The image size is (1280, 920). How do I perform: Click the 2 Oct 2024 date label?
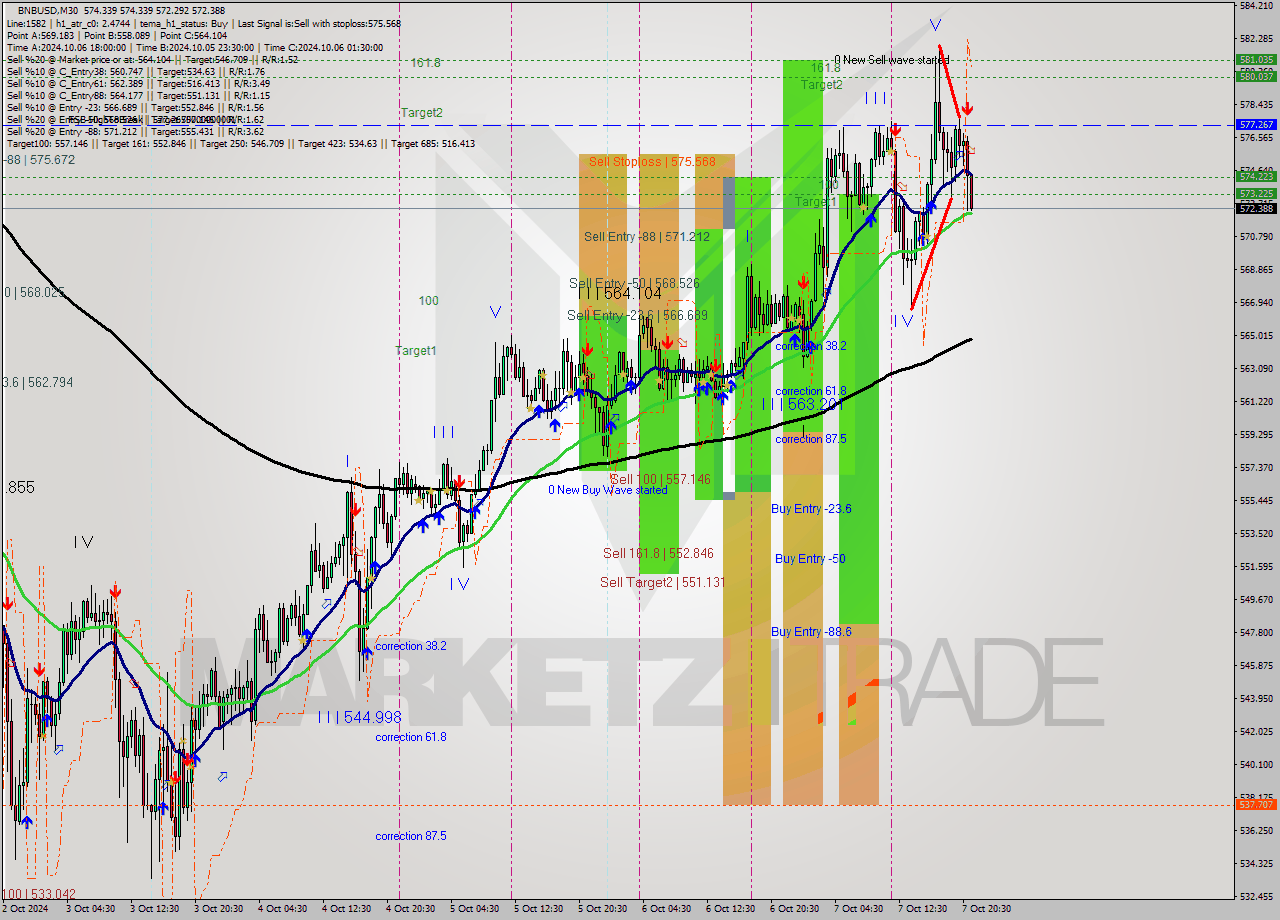26,909
